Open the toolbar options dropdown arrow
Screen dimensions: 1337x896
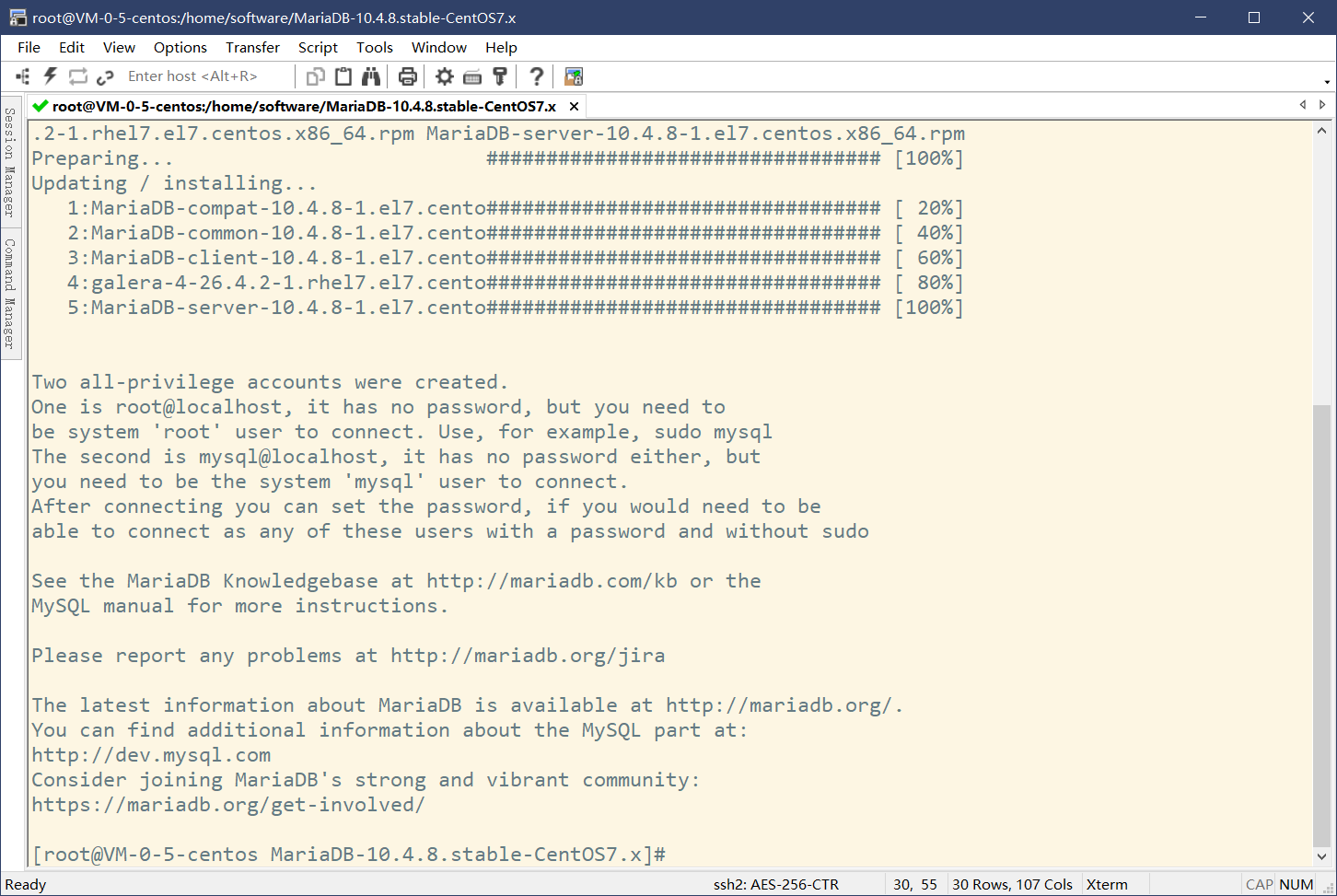[x=1327, y=81]
